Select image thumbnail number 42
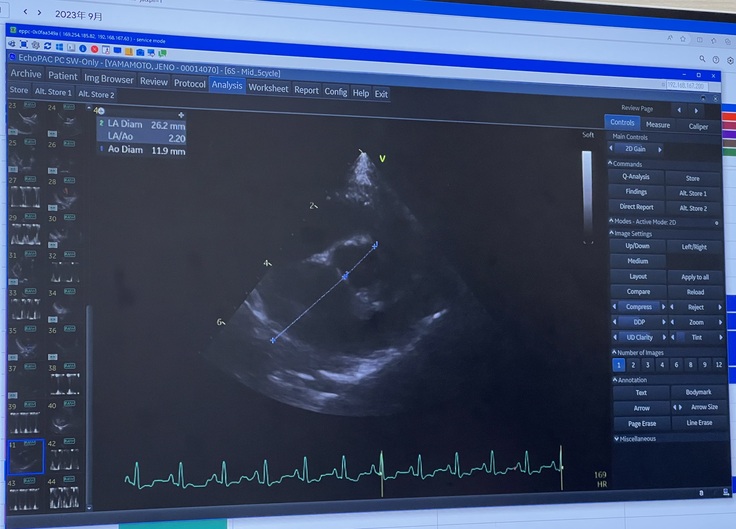 65,460
